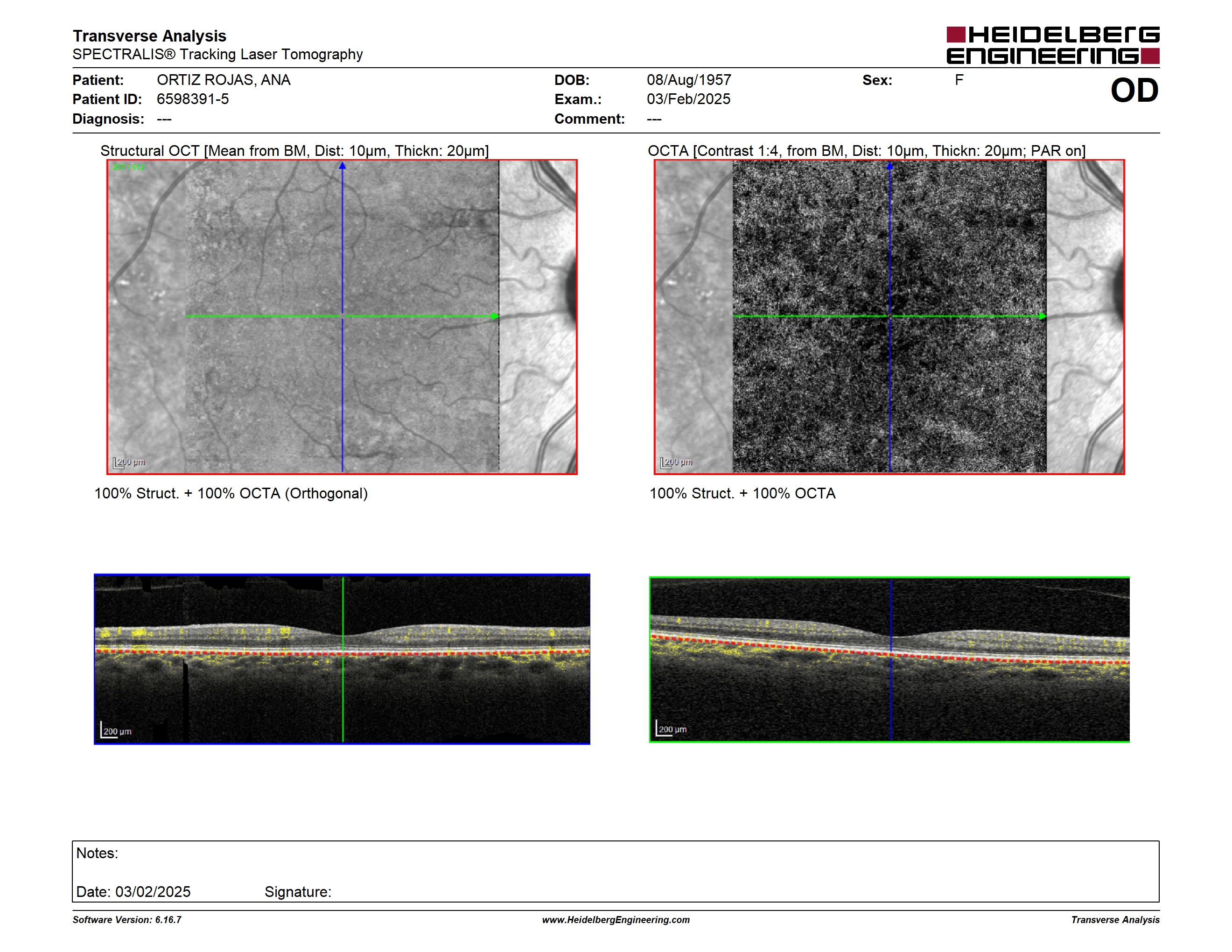The width and height of the screenshot is (1232, 952).
Task: Click the Comment label
Action: click(x=589, y=119)
